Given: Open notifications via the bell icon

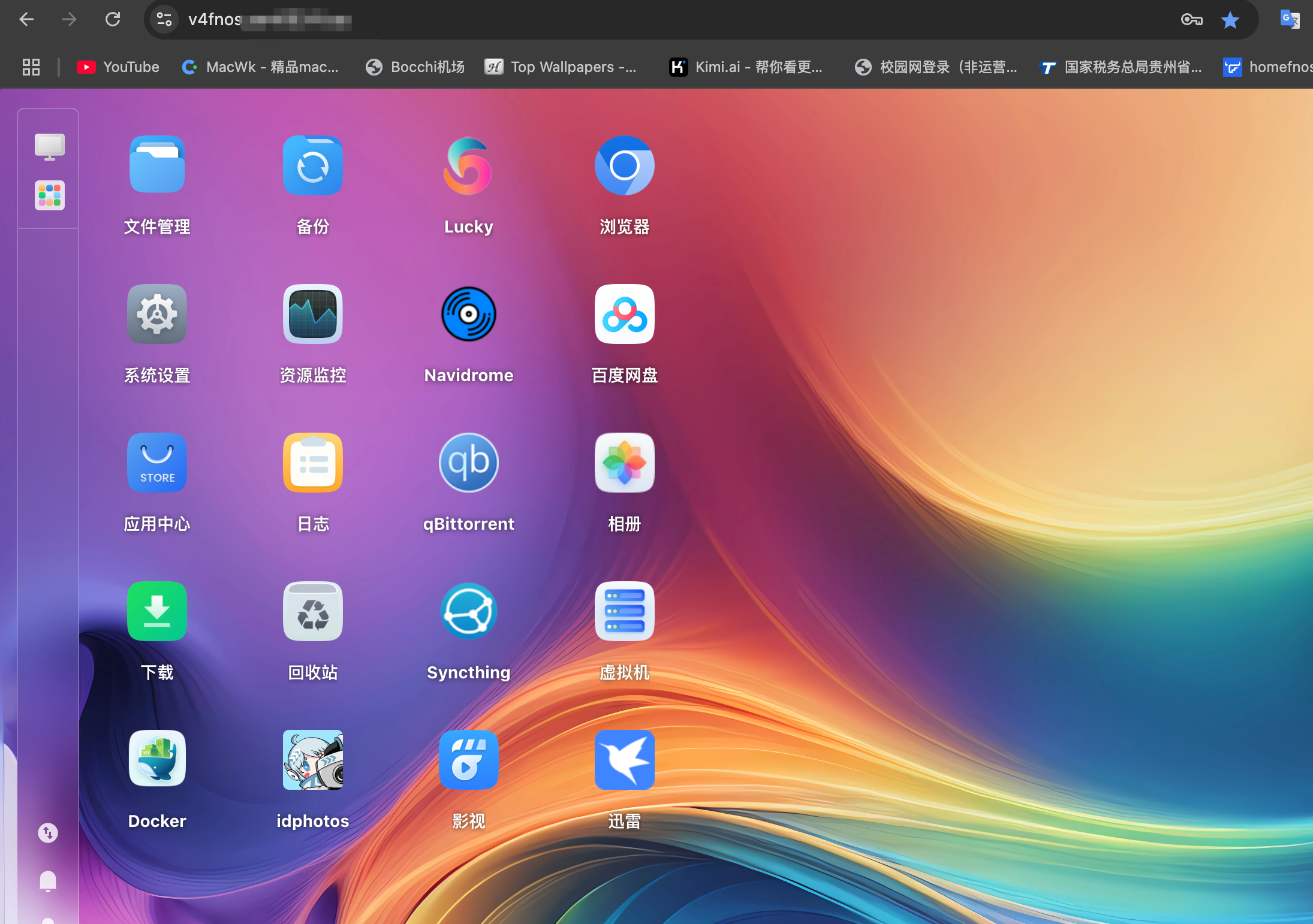Looking at the screenshot, I should (48, 881).
